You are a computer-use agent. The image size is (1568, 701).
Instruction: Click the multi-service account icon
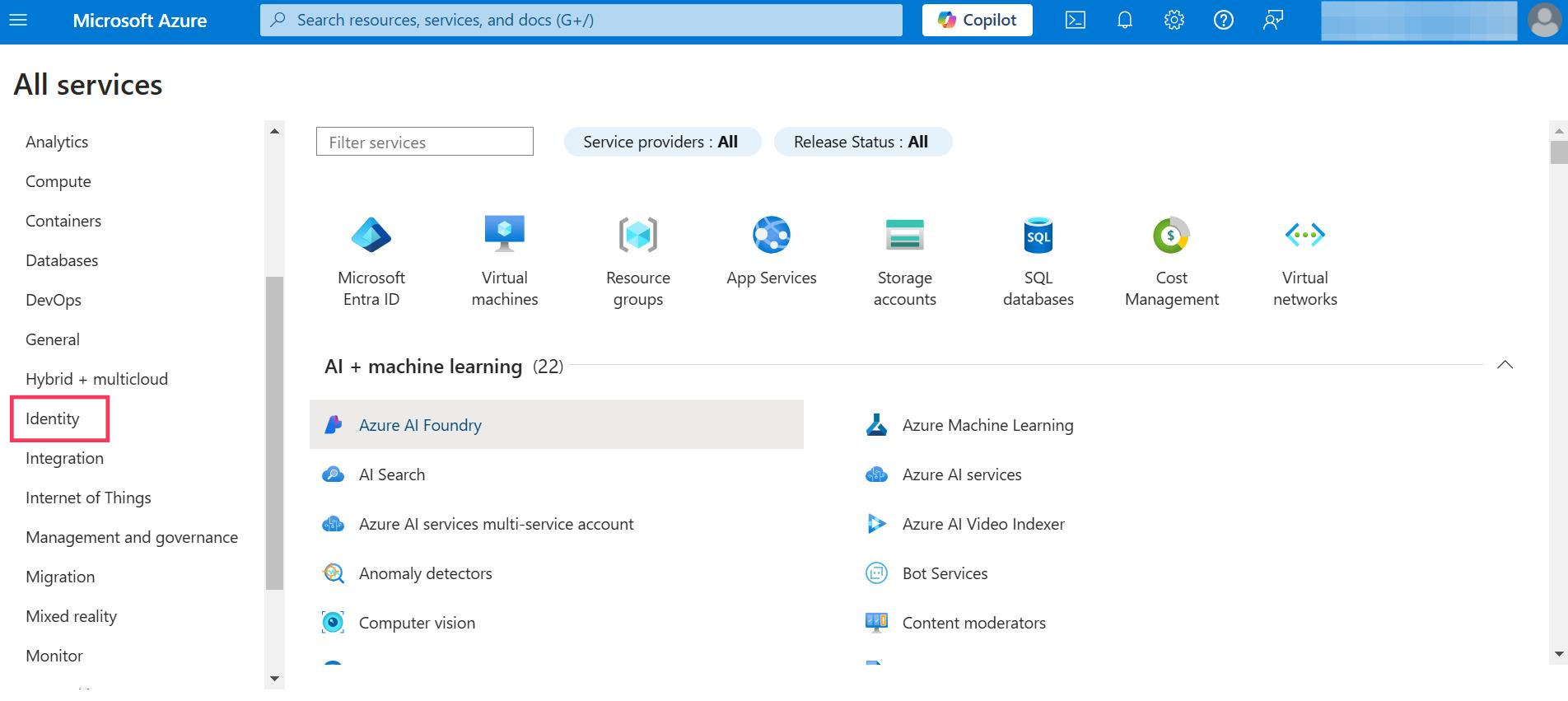click(x=334, y=524)
